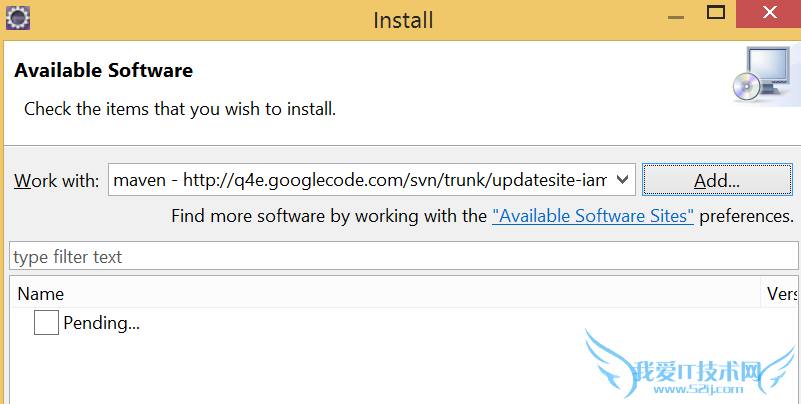Click the Version column header

pyautogui.click(x=781, y=294)
